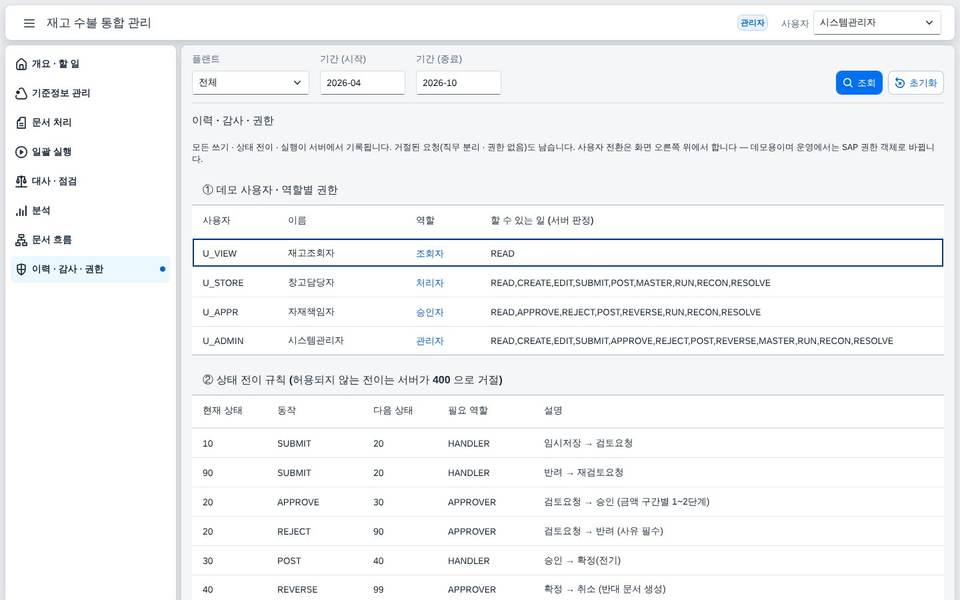The height and width of the screenshot is (600, 960).
Task: Open the 사용자 시스템관리자 dropdown
Action: pos(877,23)
